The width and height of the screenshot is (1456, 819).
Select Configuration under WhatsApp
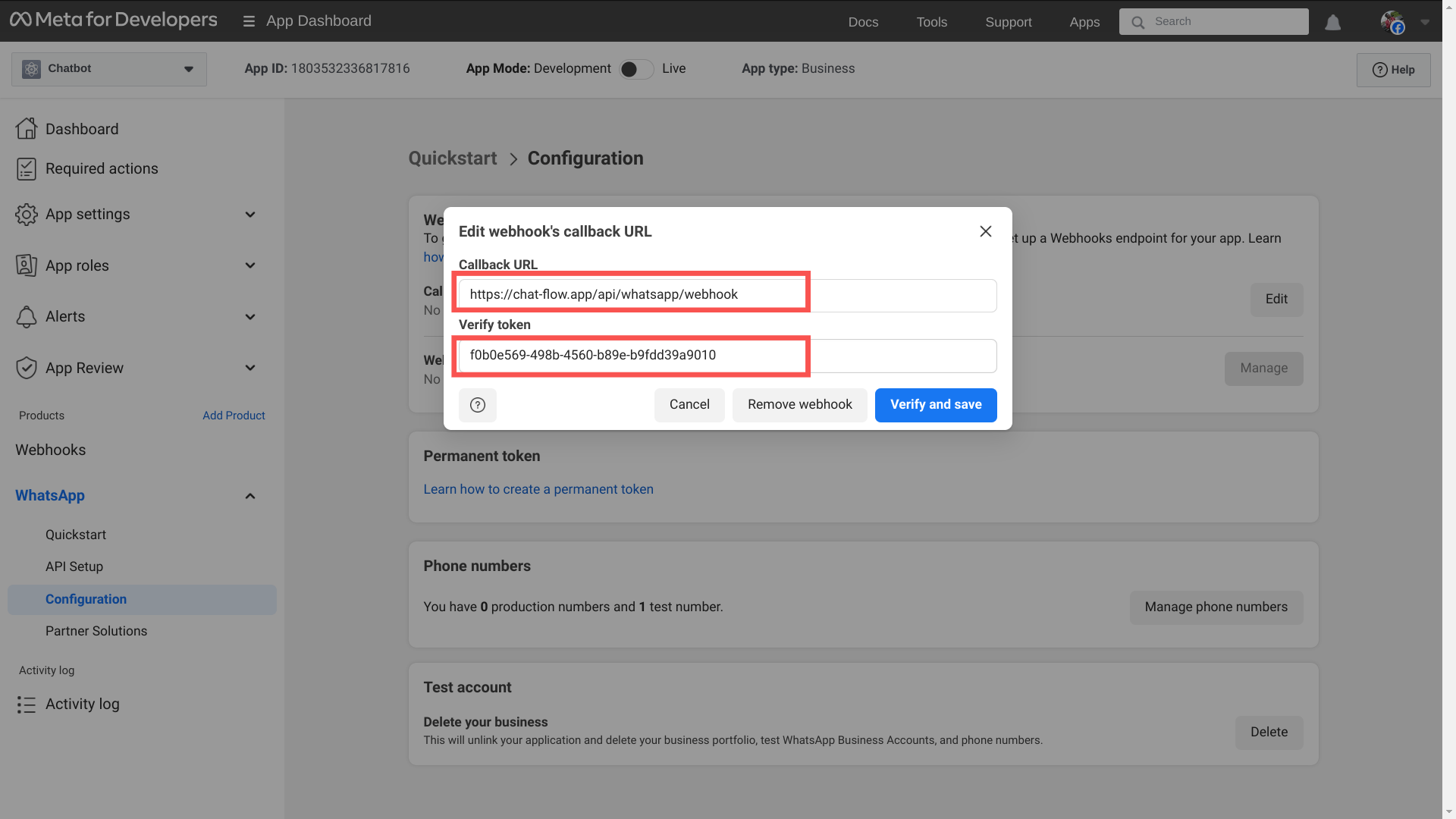point(142,599)
